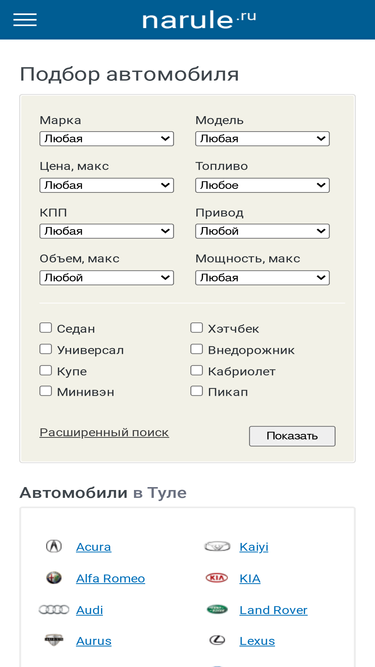Open the Марка dropdown
The height and width of the screenshot is (667, 375).
coord(107,139)
